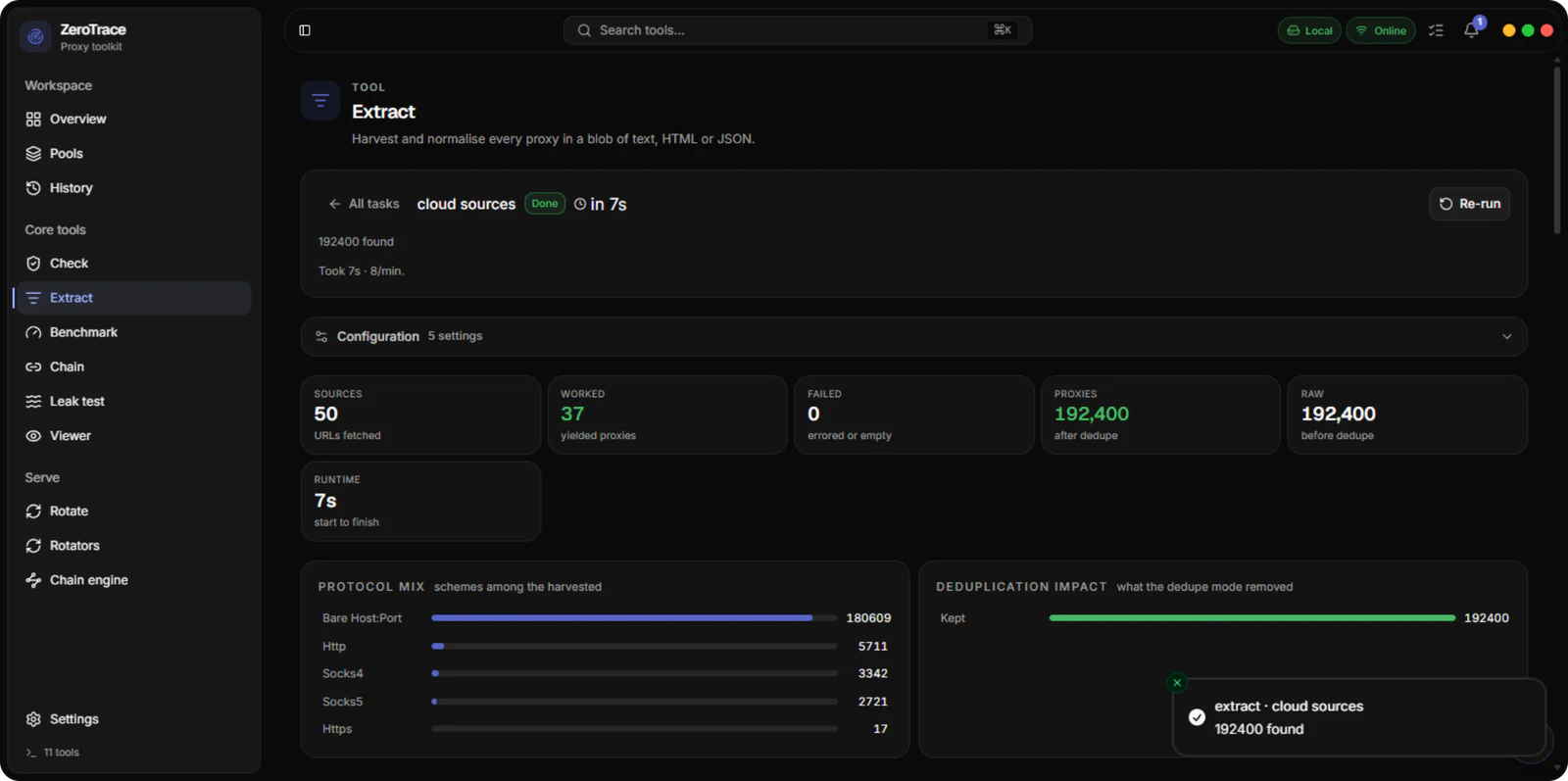1568x781 pixels.
Task: Select the Extract sidebar item
Action: tap(133, 298)
